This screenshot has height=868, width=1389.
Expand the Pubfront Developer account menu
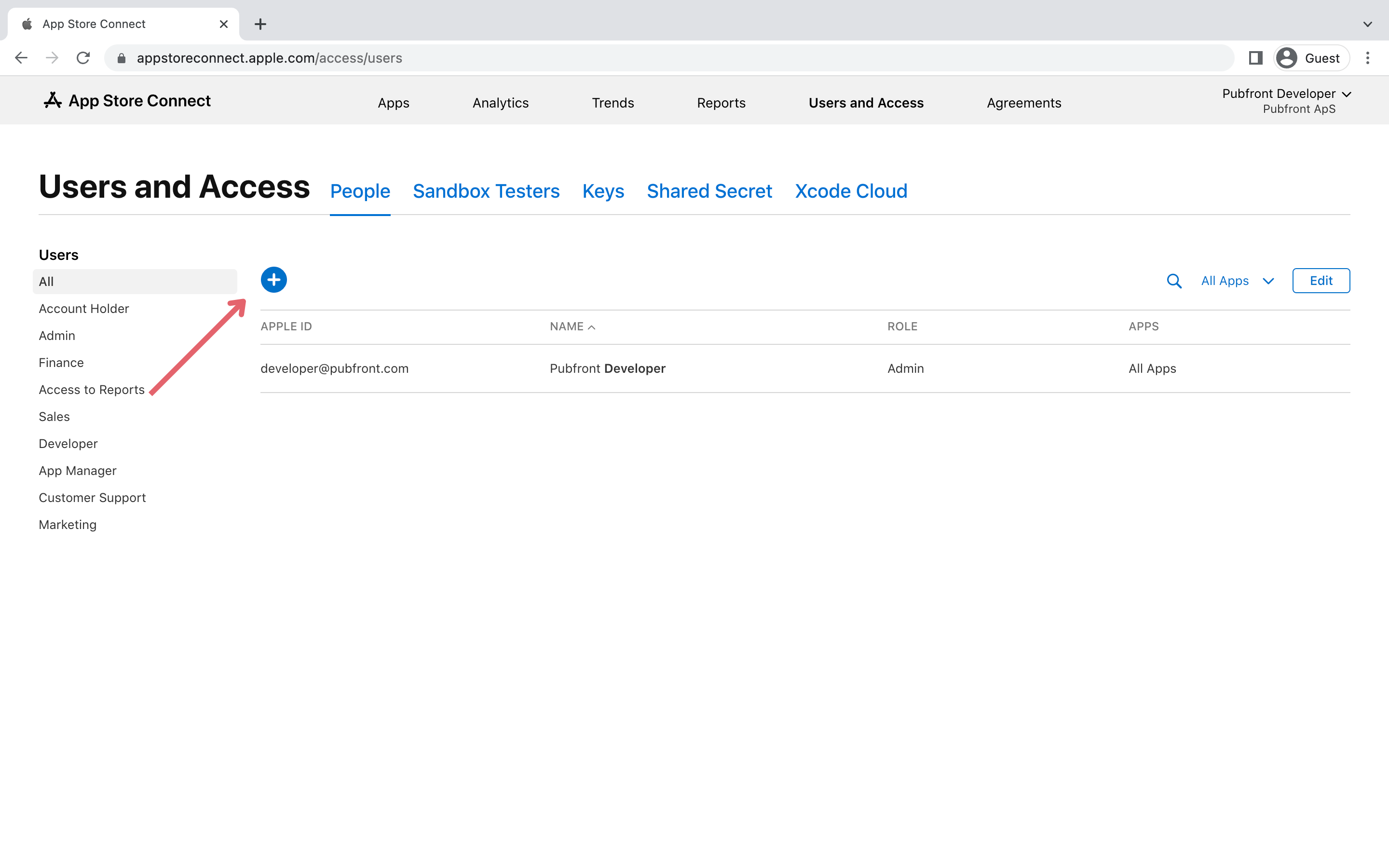click(1287, 100)
